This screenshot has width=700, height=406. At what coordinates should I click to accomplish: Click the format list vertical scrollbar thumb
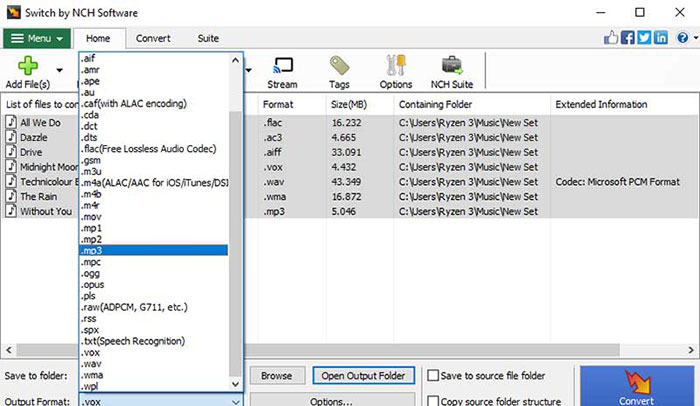click(235, 243)
